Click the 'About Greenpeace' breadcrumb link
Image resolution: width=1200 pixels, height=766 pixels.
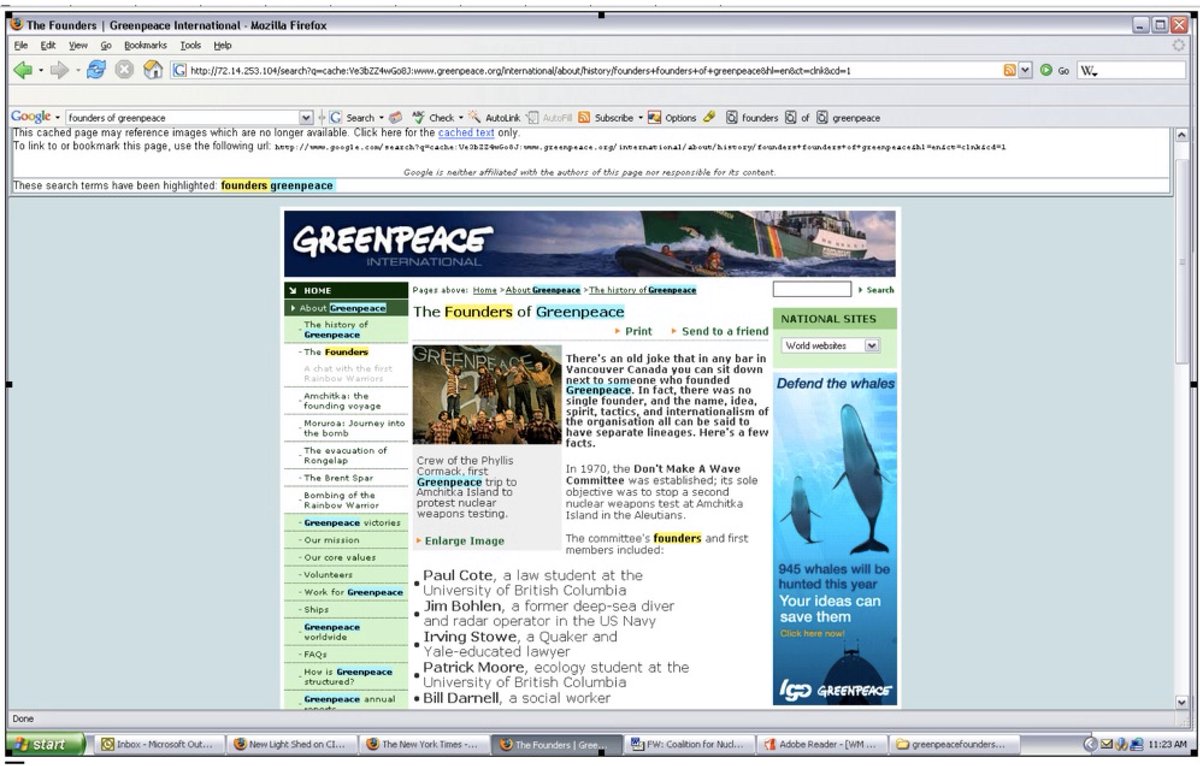point(545,290)
